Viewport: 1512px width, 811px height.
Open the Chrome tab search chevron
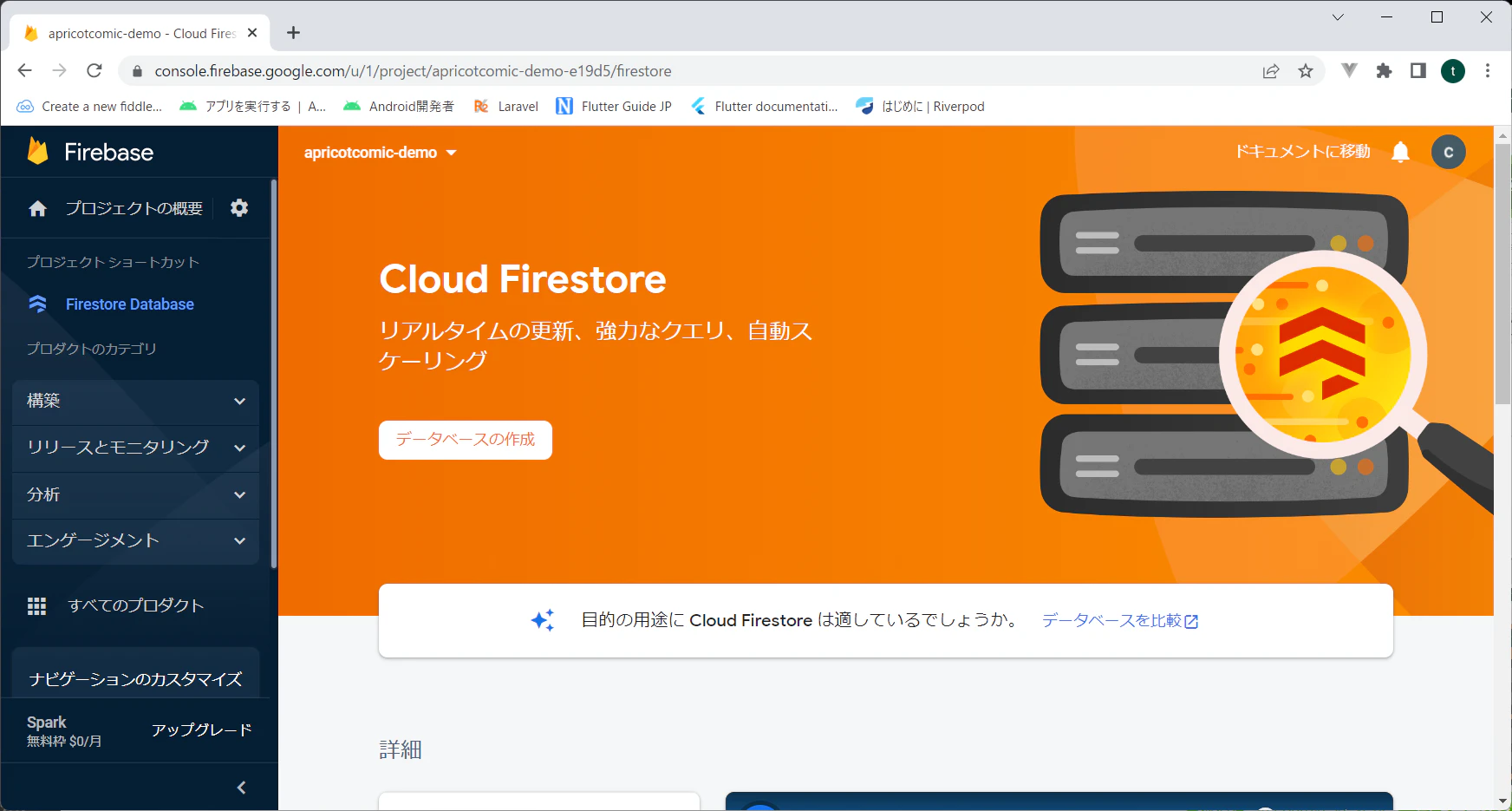(x=1338, y=17)
